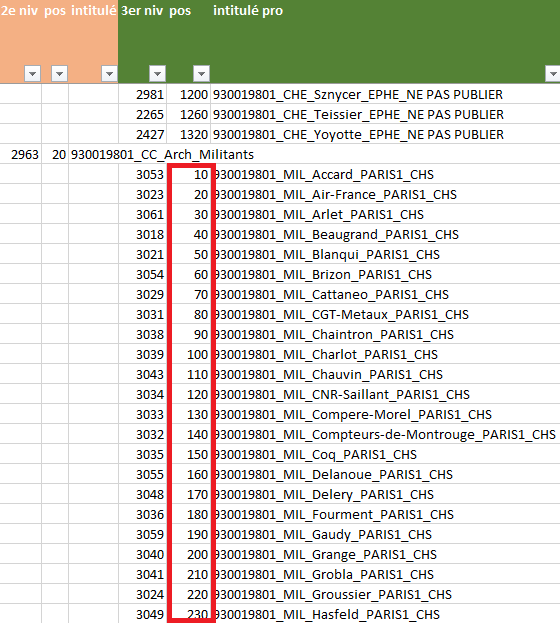The height and width of the screenshot is (623, 560).
Task: Select the pos cell containing 100
Action: point(189,354)
